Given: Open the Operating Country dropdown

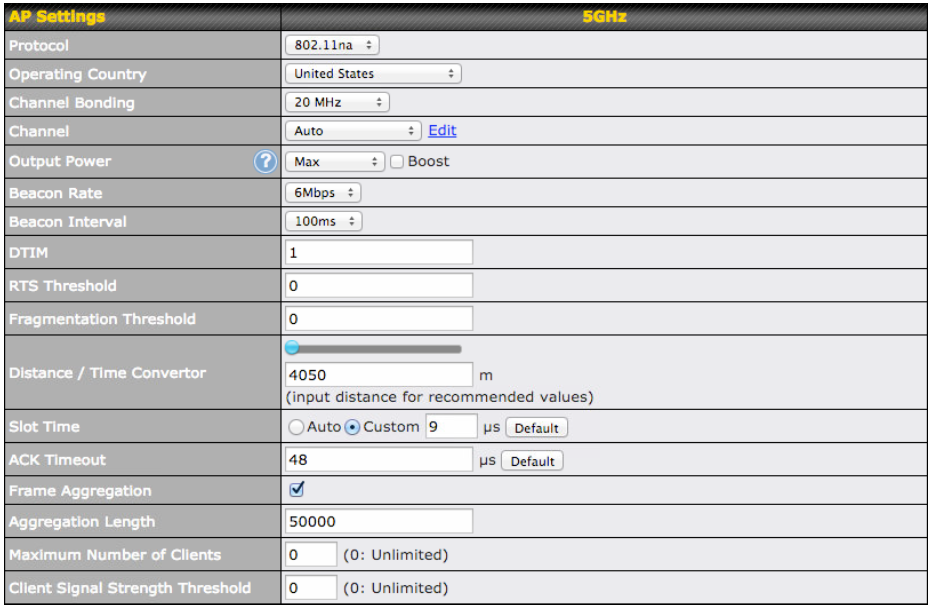Looking at the screenshot, I should (373, 74).
